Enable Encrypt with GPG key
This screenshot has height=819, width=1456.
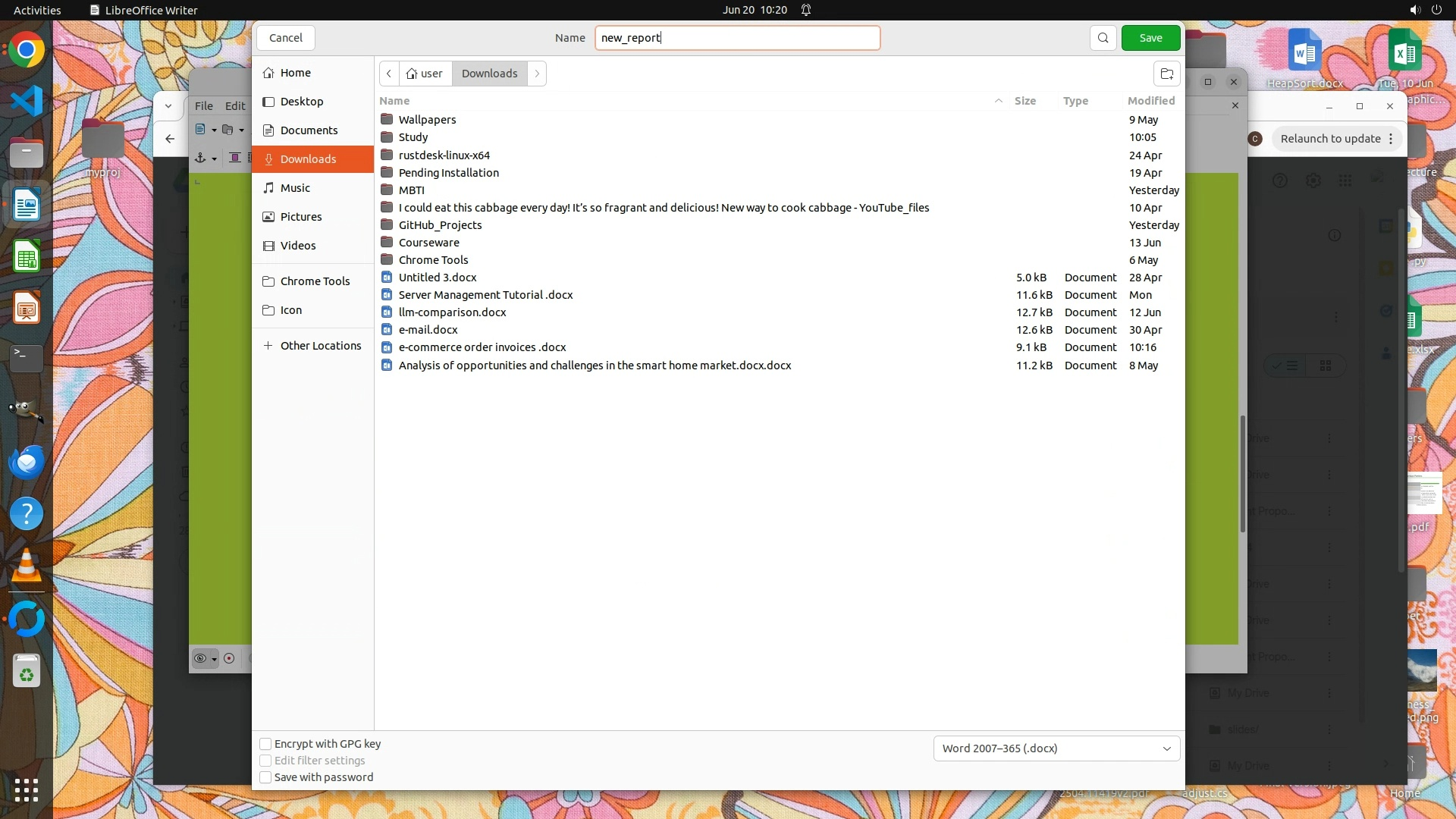(x=266, y=744)
